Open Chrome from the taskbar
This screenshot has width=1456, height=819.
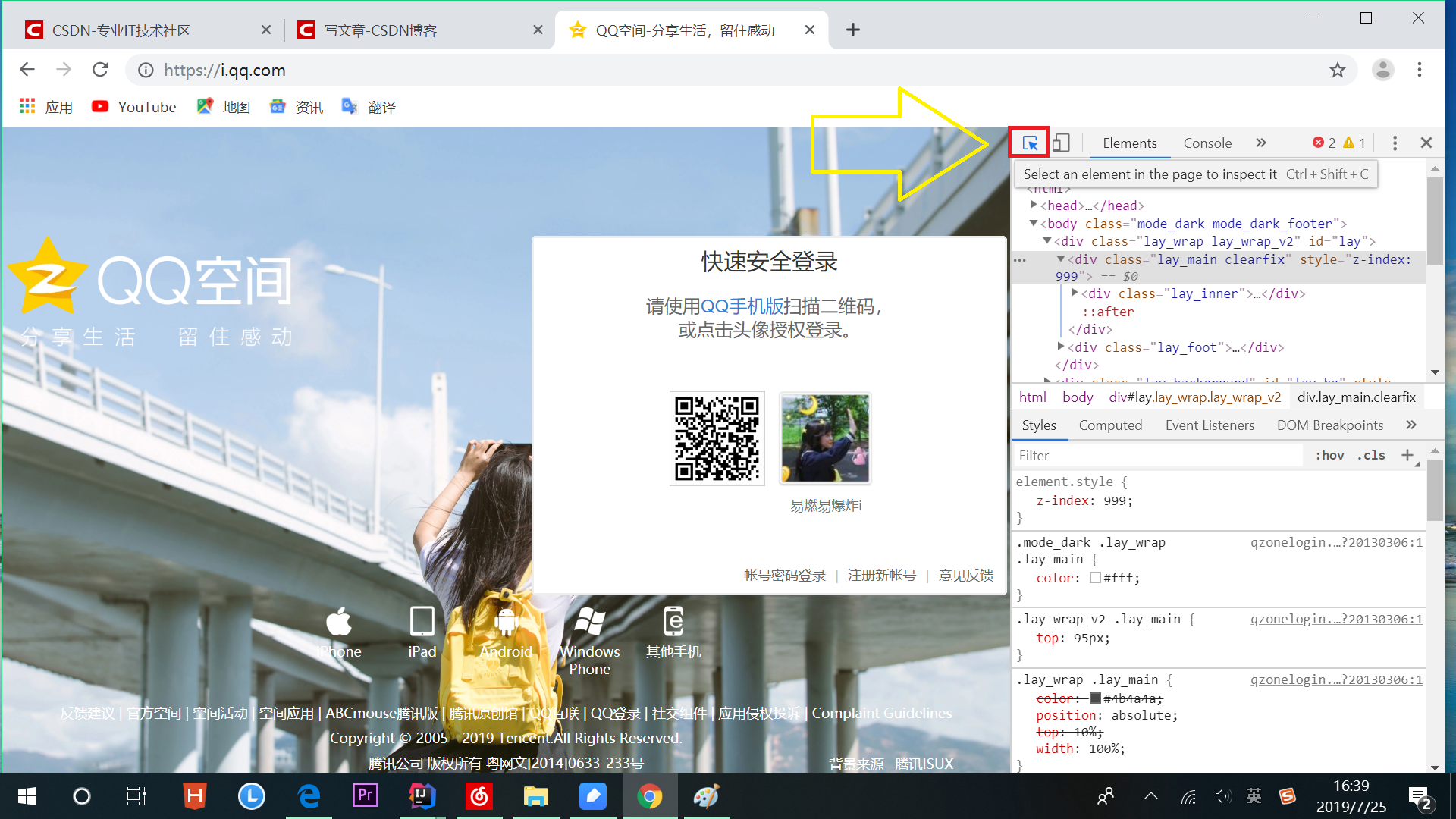(x=649, y=796)
